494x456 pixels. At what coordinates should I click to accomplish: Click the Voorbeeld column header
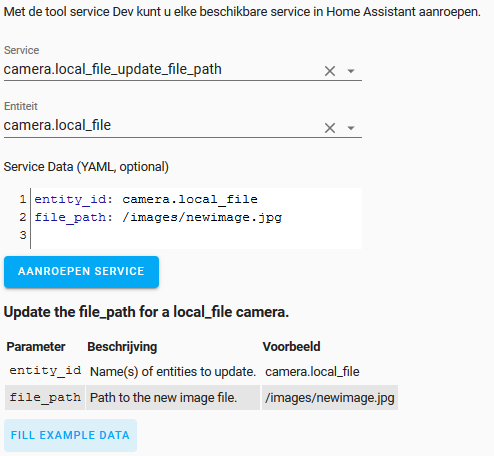point(291,347)
